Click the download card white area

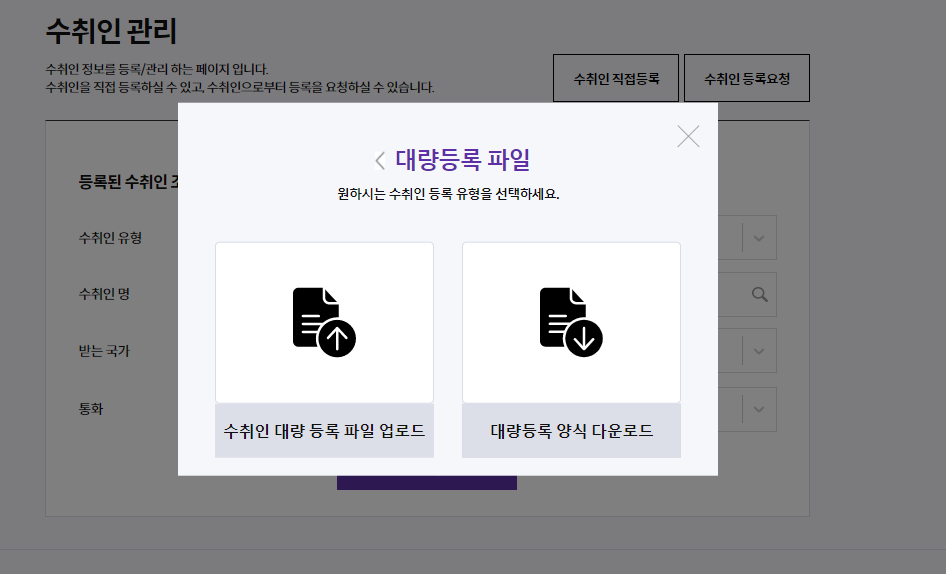coord(571,322)
